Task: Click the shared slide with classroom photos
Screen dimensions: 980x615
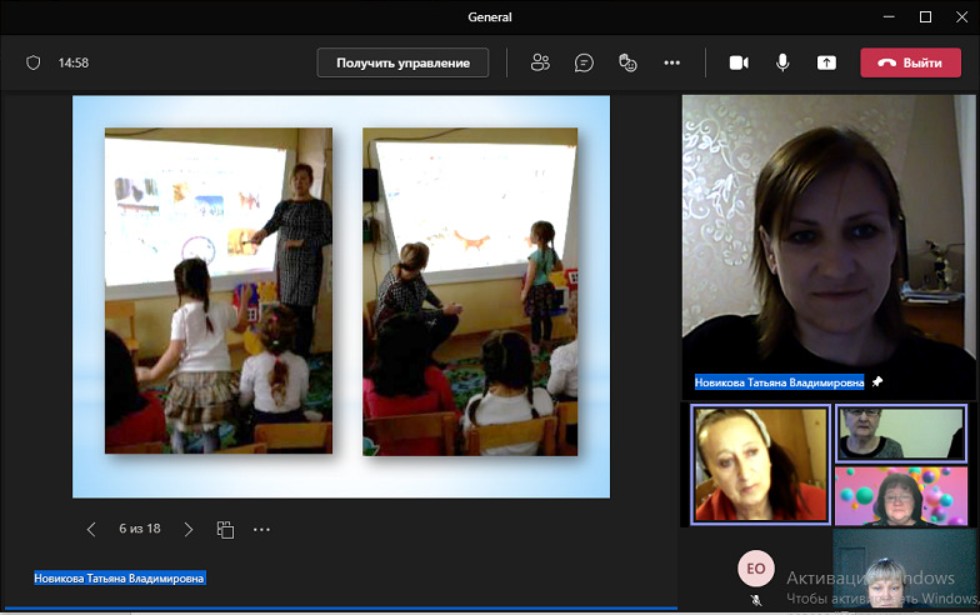Action: [340, 296]
